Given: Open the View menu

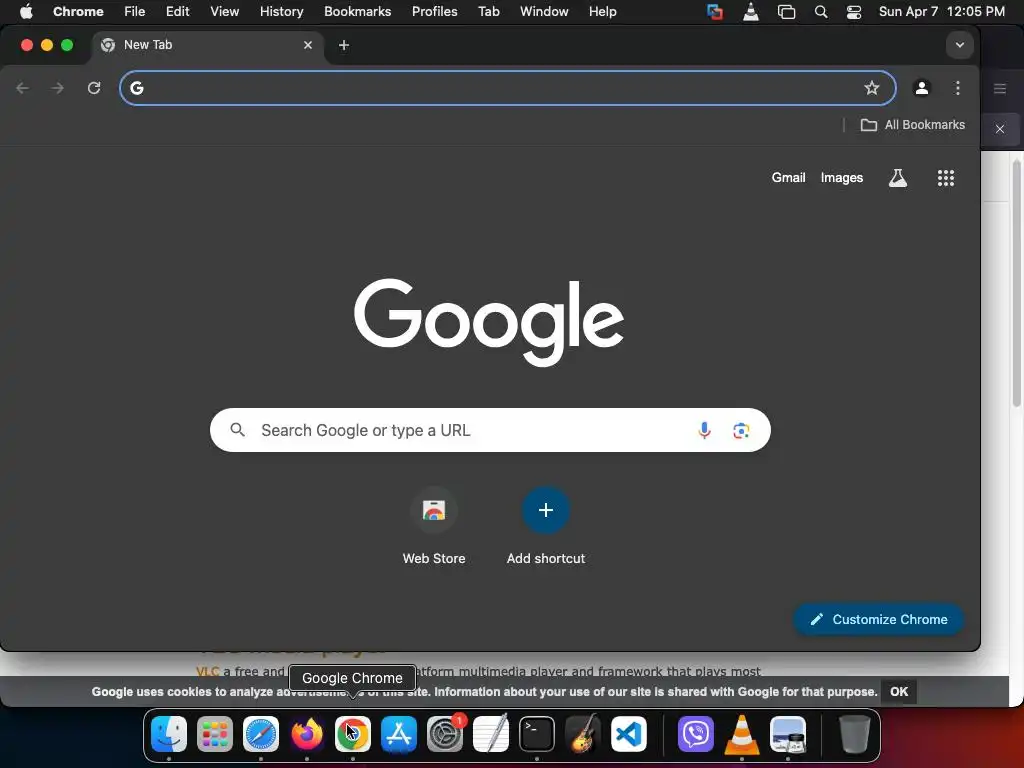Looking at the screenshot, I should [224, 12].
